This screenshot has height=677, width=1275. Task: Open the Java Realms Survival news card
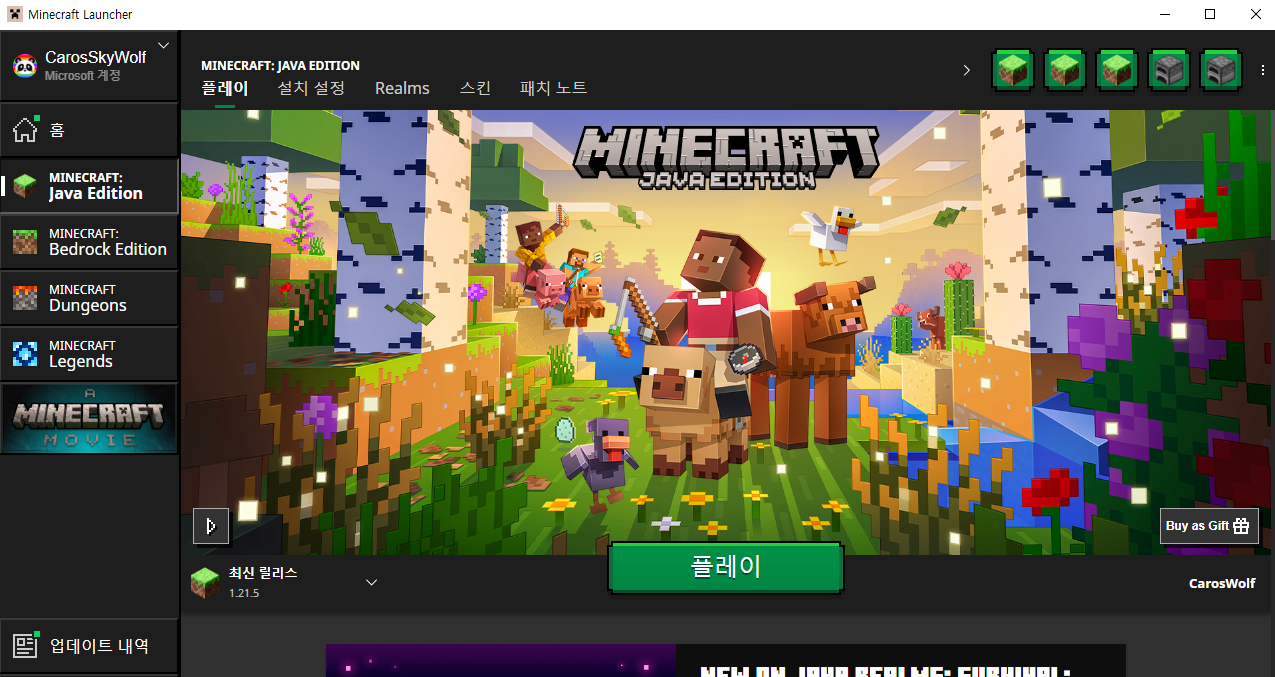tap(725, 660)
